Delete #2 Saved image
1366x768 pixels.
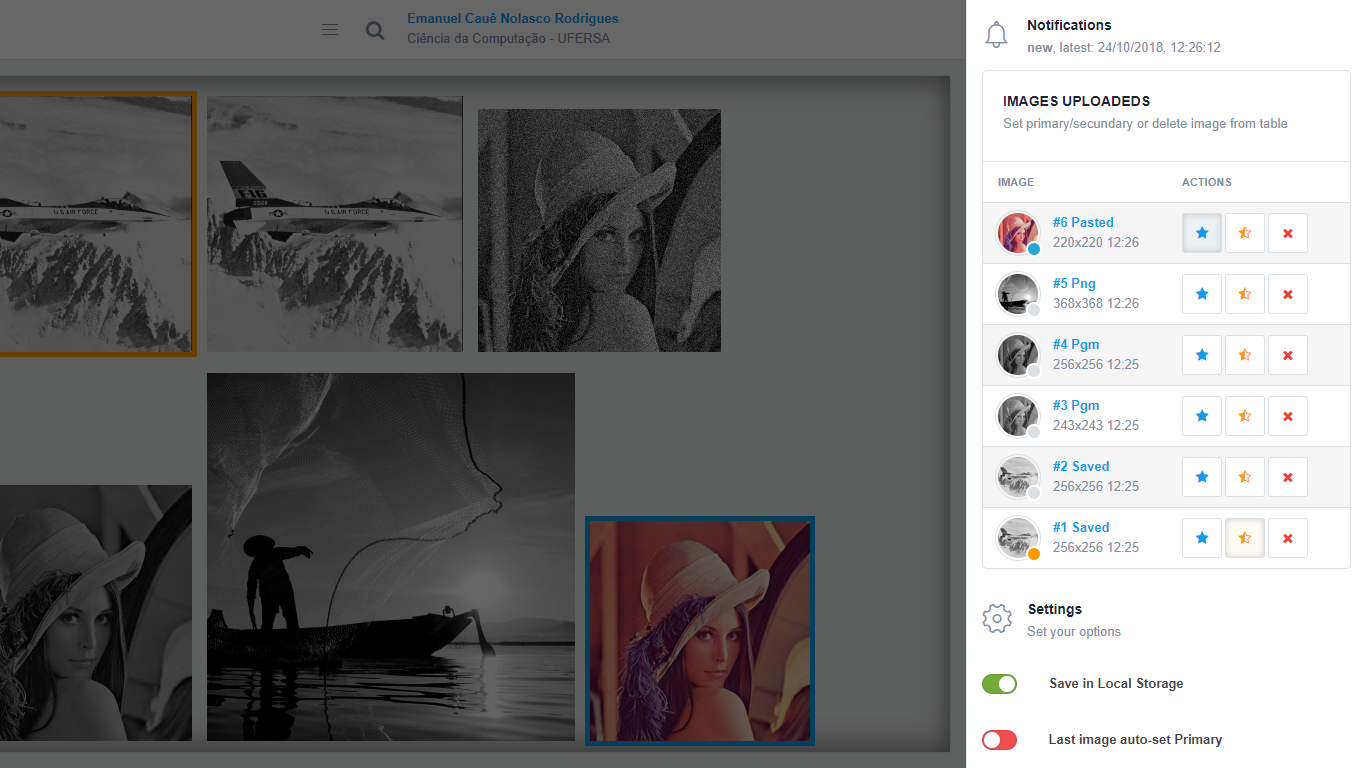1288,477
